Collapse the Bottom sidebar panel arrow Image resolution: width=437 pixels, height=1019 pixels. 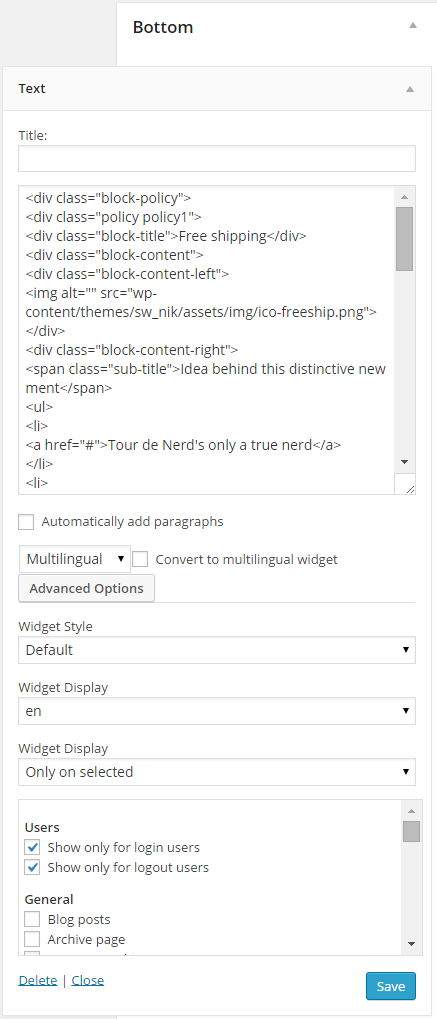(412, 25)
